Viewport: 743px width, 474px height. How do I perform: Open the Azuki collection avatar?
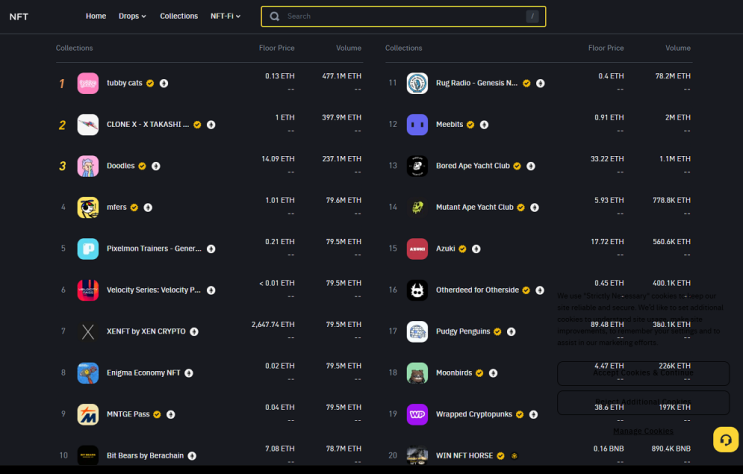pyautogui.click(x=417, y=249)
